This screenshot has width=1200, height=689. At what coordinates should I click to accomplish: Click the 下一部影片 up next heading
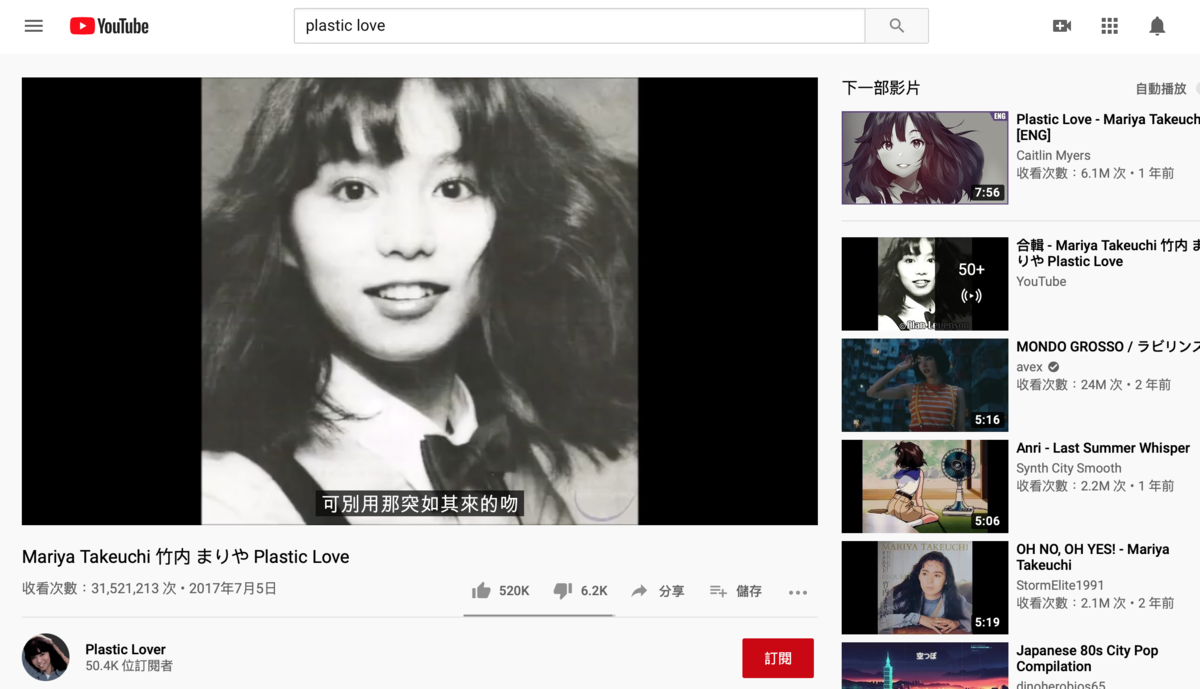(x=881, y=88)
